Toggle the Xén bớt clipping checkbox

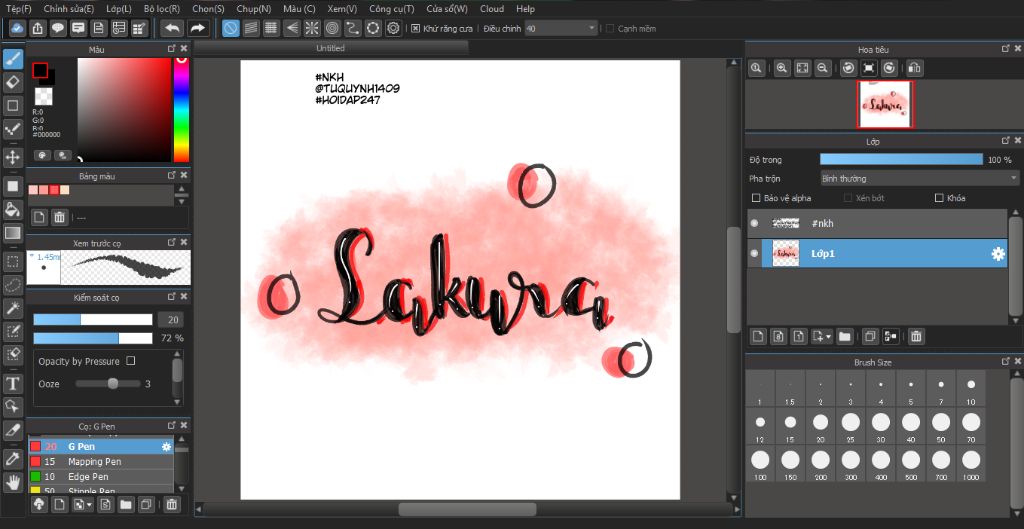pos(848,198)
